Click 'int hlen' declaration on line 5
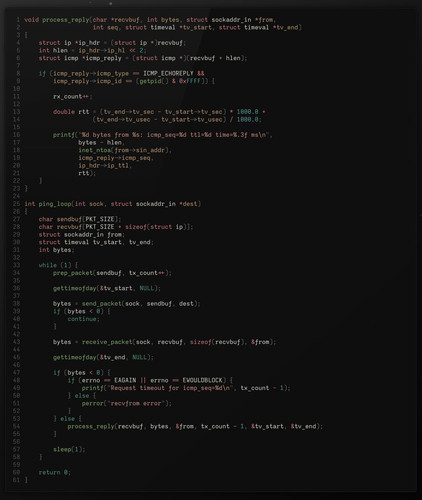 pyautogui.click(x=53, y=51)
